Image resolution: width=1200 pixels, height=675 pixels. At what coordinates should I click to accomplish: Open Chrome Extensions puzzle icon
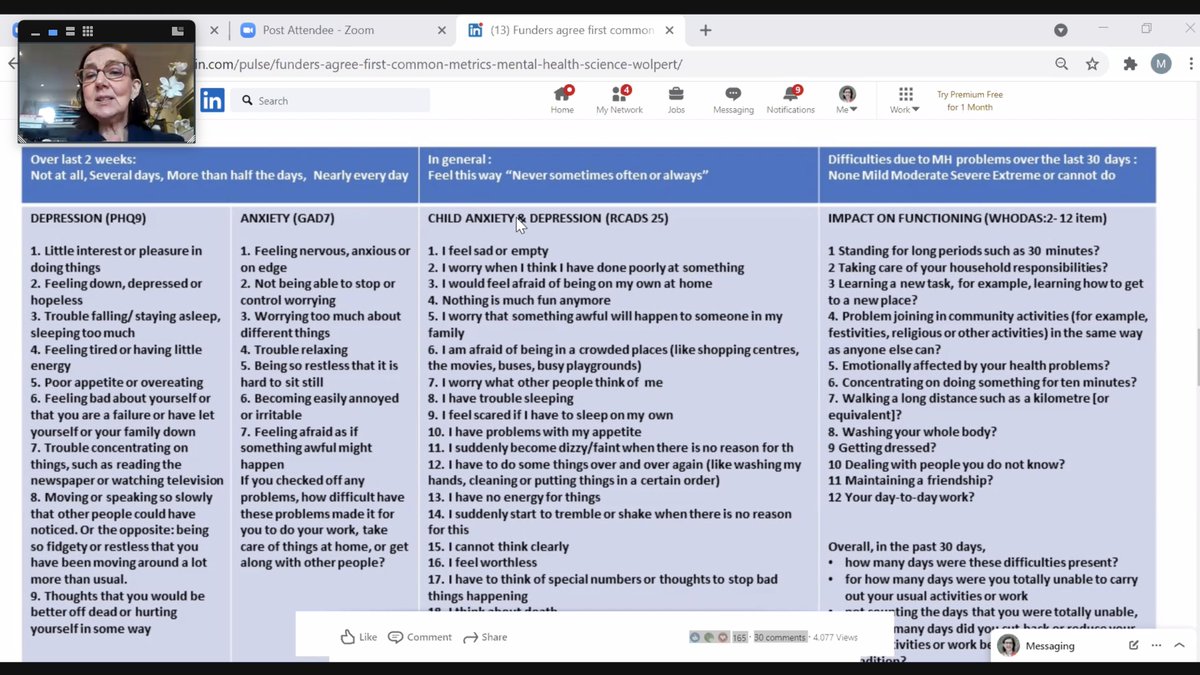pos(1130,64)
